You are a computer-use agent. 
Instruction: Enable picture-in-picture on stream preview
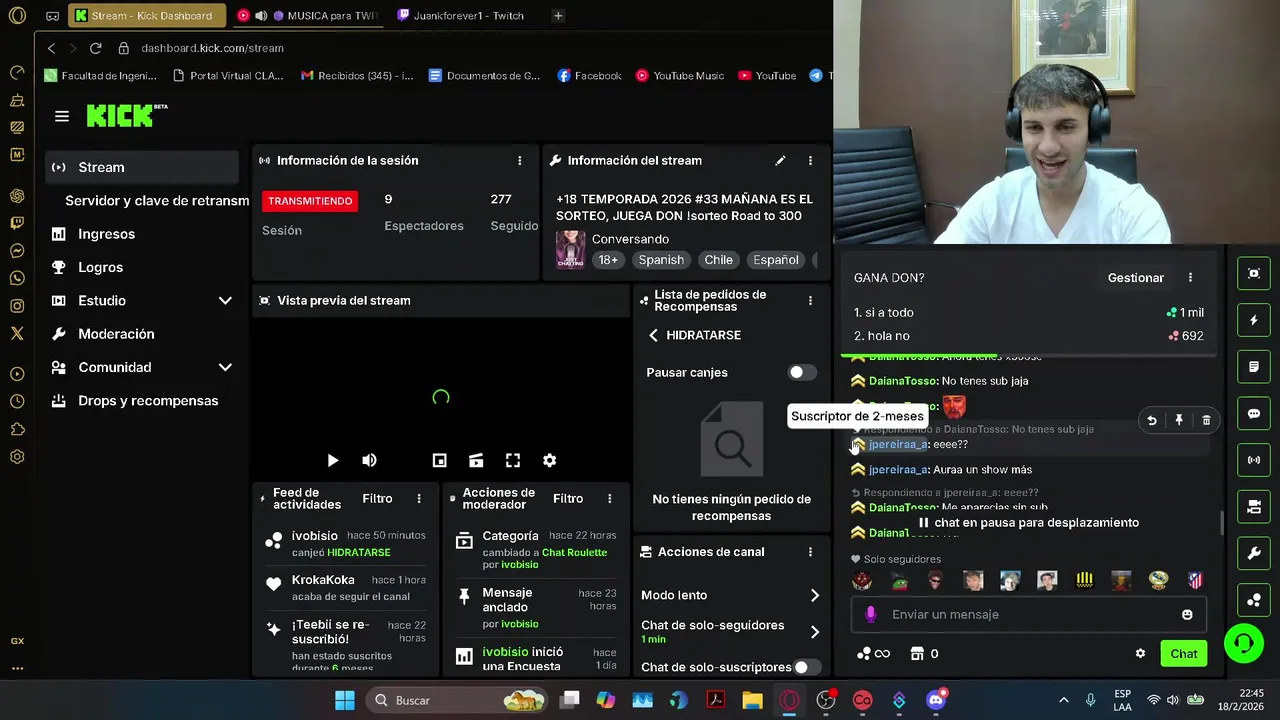(x=439, y=460)
